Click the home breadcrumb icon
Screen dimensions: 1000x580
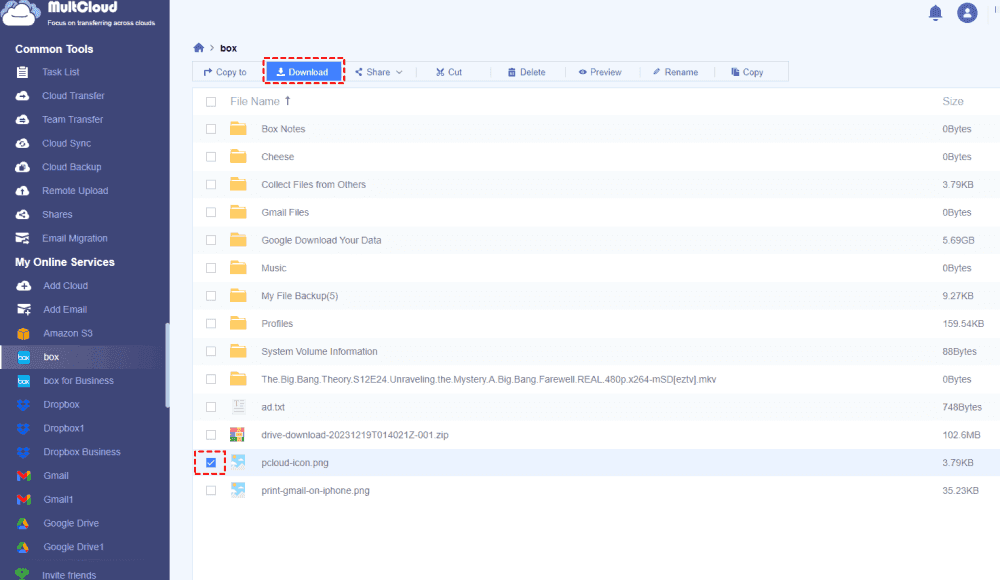[199, 48]
